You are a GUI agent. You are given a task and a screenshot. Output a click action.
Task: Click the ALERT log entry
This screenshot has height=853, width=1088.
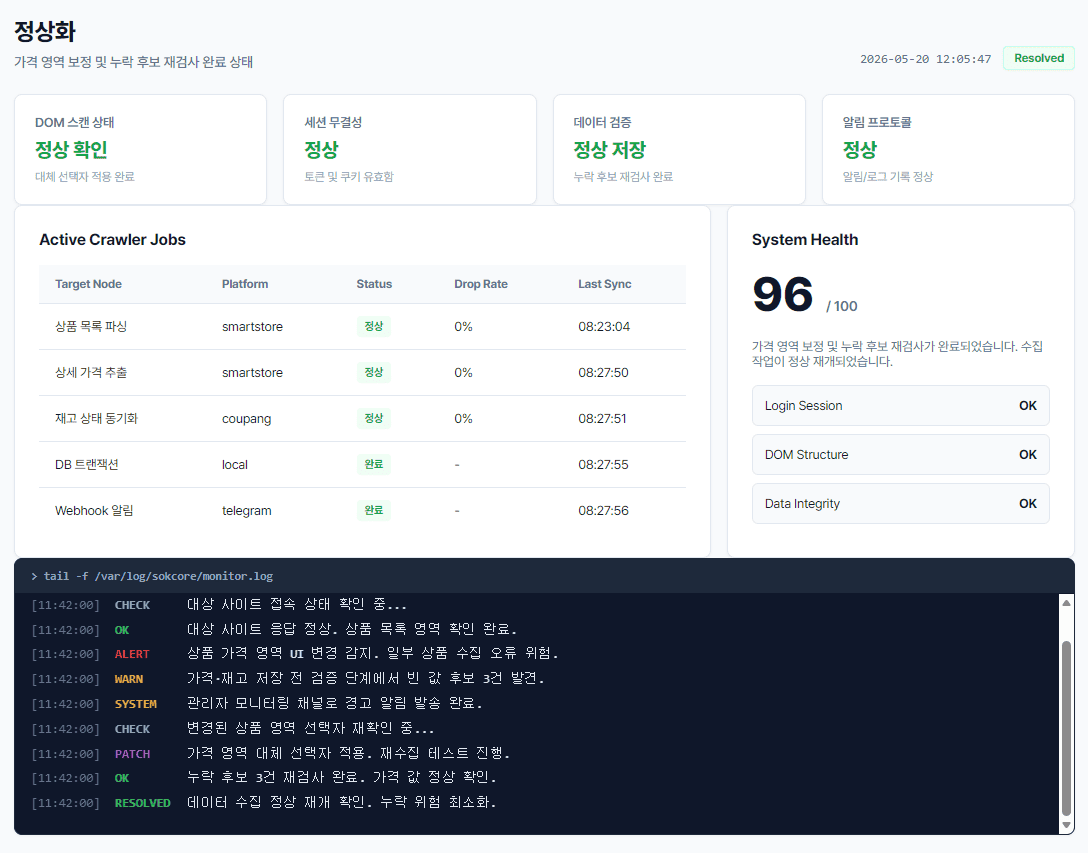[295, 654]
